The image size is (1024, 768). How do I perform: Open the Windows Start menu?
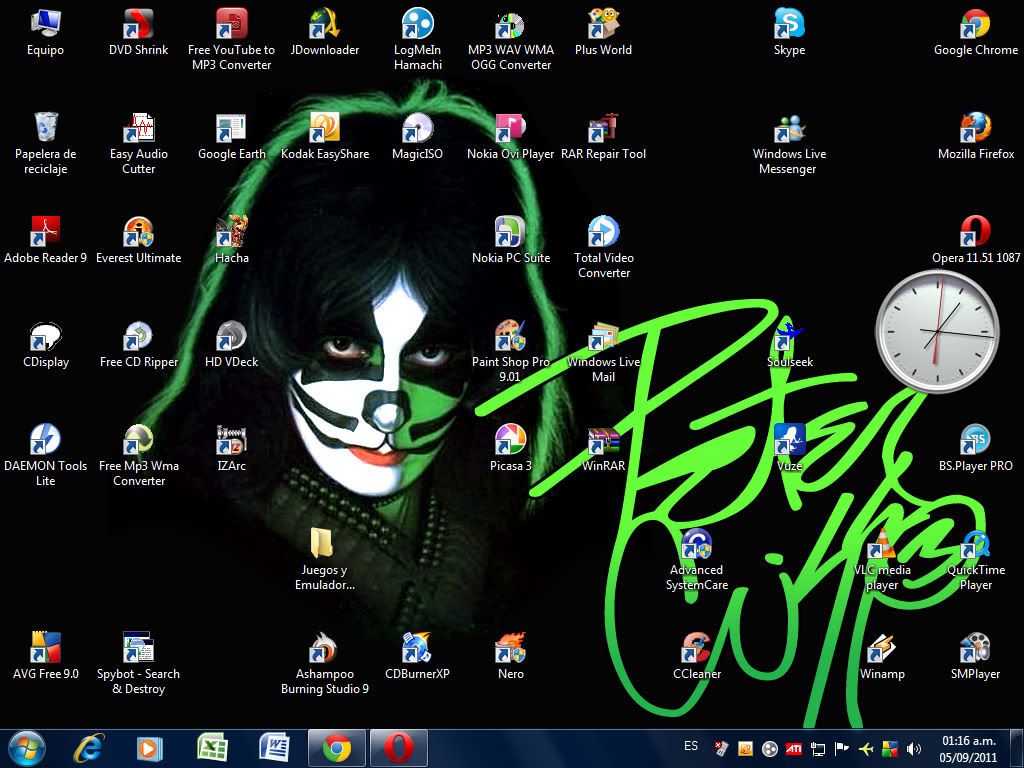click(x=26, y=748)
